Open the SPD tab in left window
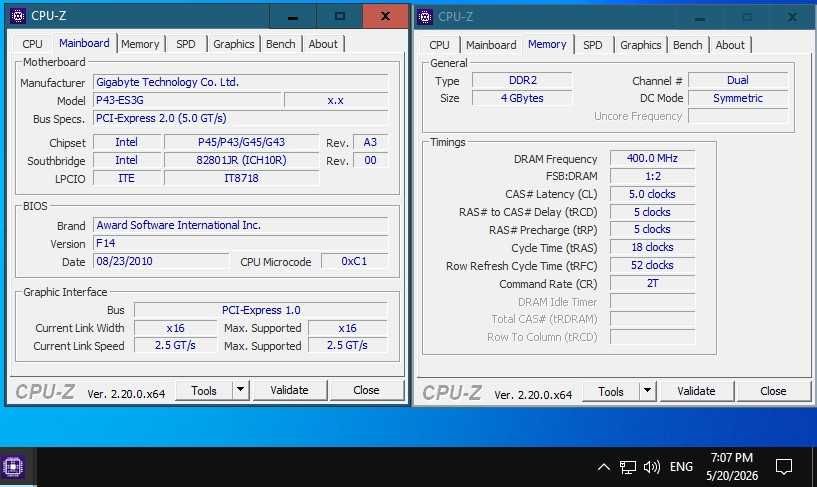Viewport: 817px width, 487px height. coord(185,44)
